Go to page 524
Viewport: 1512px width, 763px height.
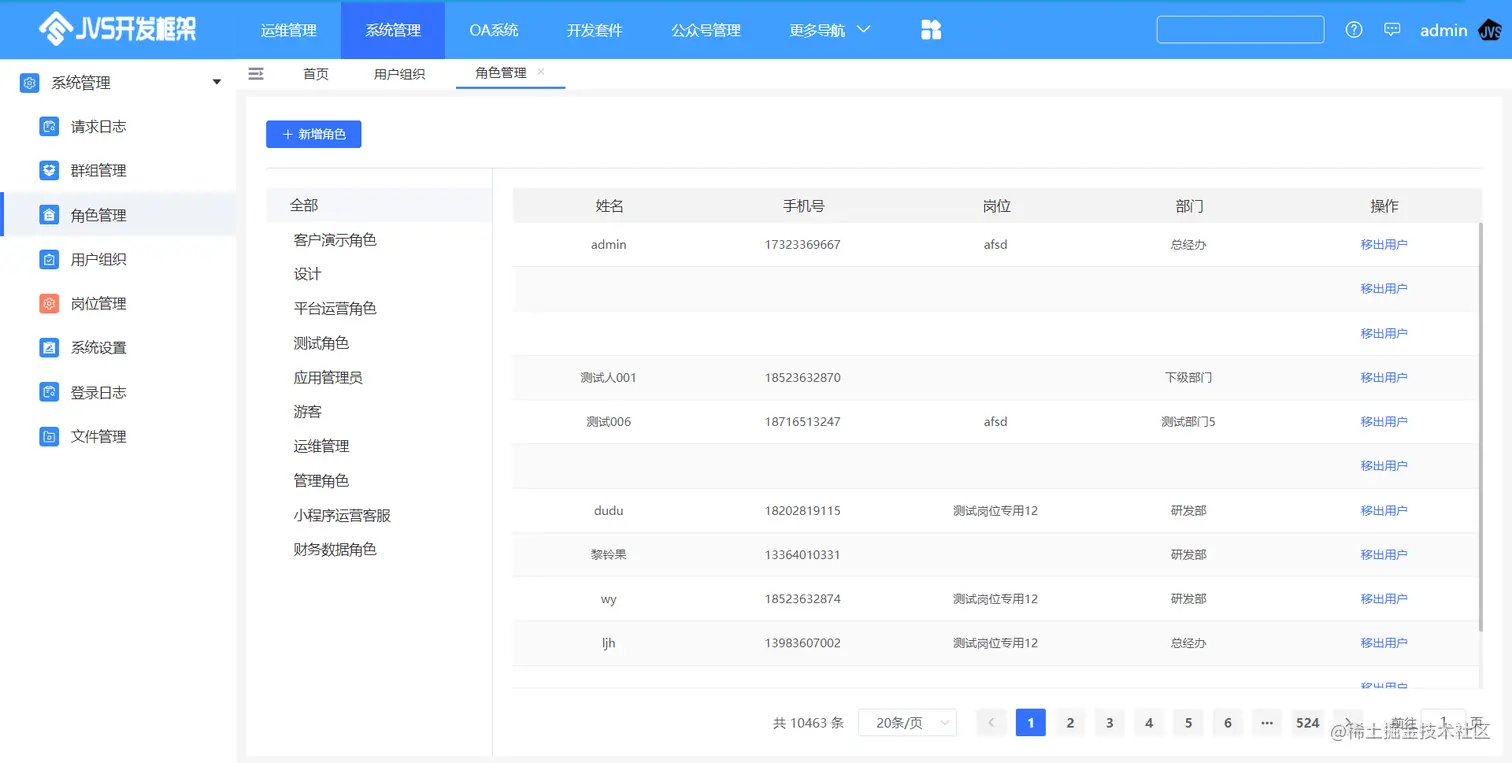[1308, 723]
